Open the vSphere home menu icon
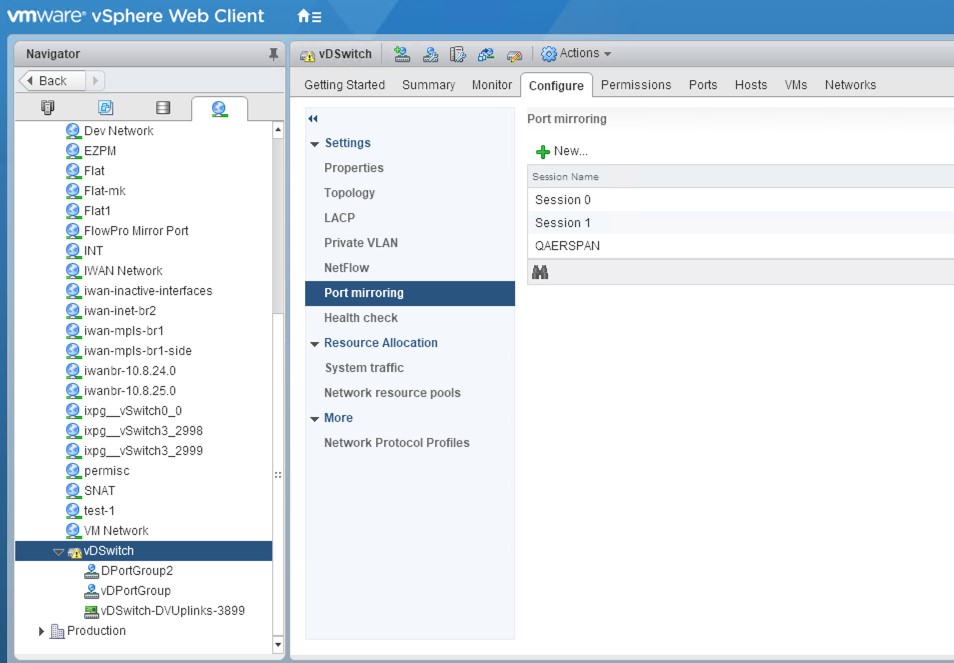This screenshot has height=663, width=954. click(309, 17)
